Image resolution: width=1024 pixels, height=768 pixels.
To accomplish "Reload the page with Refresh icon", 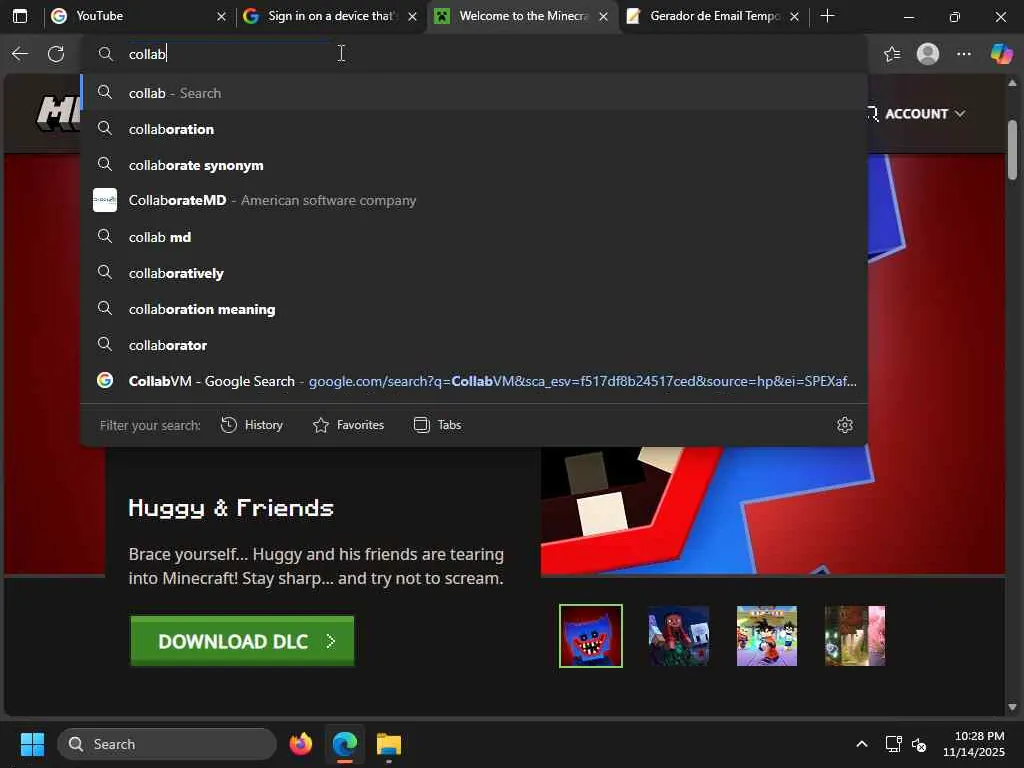I will [x=56, y=54].
